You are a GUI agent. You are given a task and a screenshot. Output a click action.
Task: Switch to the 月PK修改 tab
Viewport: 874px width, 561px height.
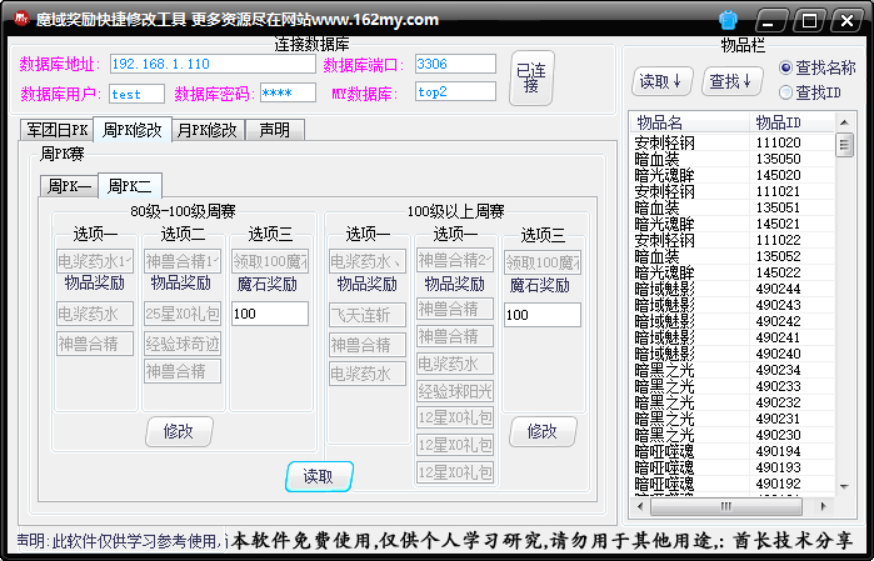click(208, 130)
